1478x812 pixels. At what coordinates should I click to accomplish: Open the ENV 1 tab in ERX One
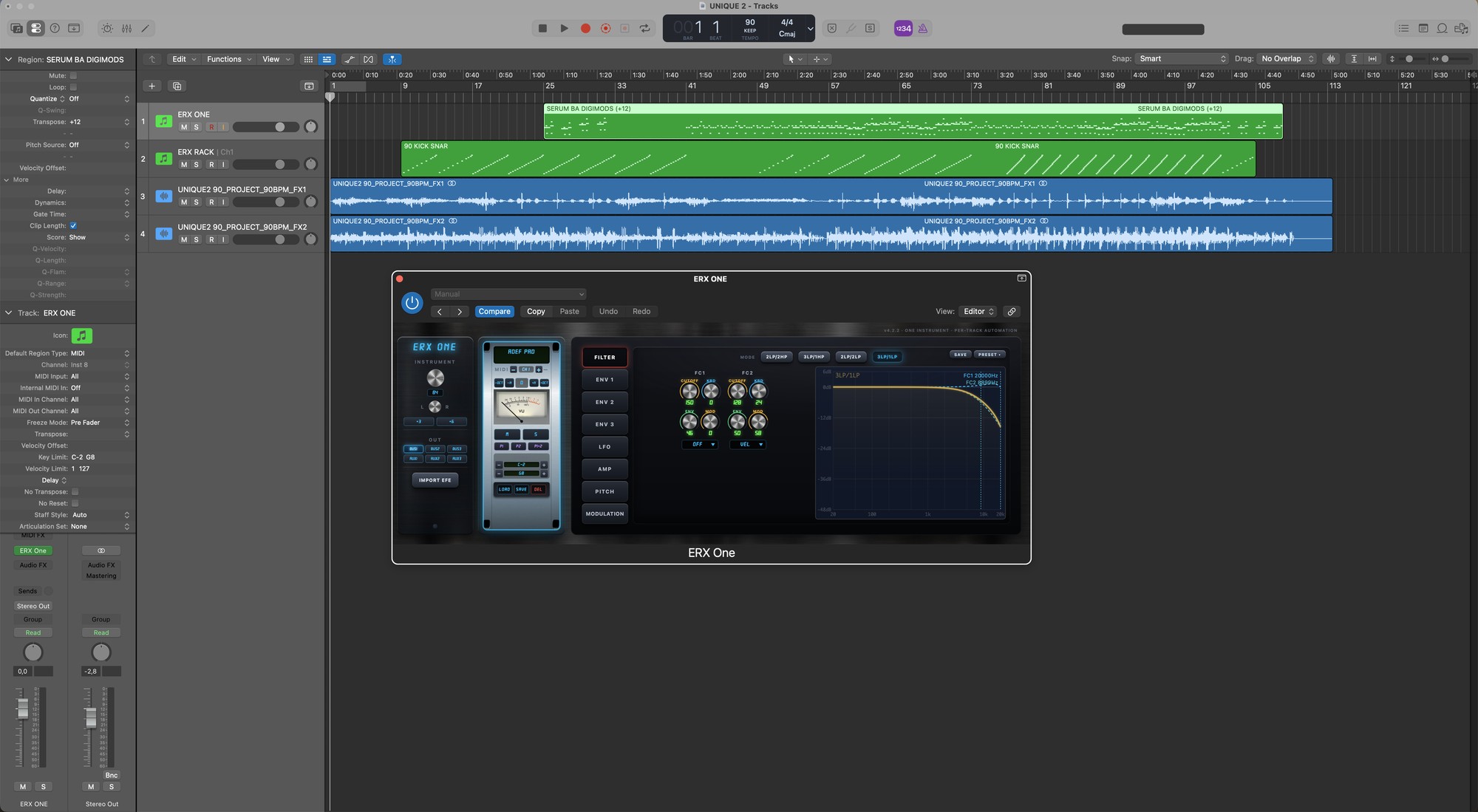(605, 380)
